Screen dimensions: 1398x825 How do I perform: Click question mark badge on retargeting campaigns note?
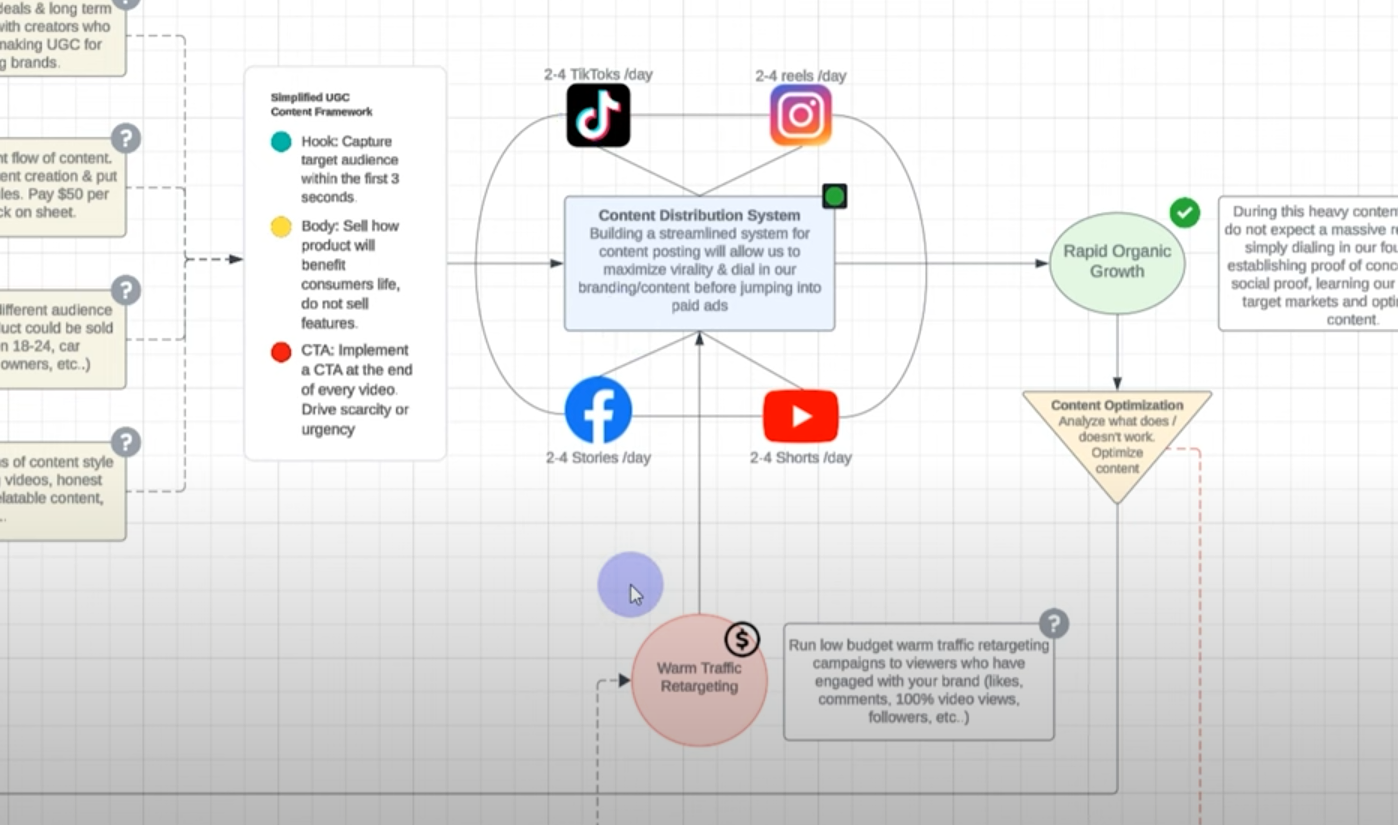(x=1053, y=624)
